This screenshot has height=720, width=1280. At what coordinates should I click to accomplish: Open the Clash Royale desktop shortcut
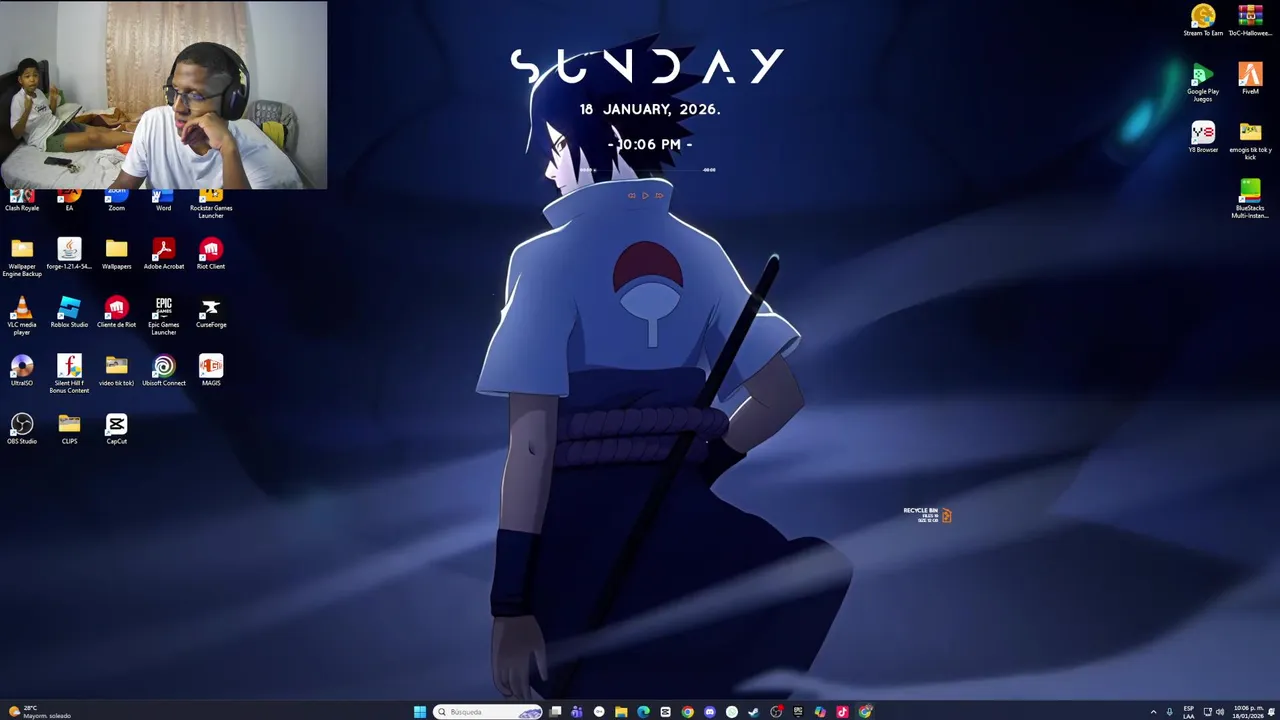click(22, 200)
